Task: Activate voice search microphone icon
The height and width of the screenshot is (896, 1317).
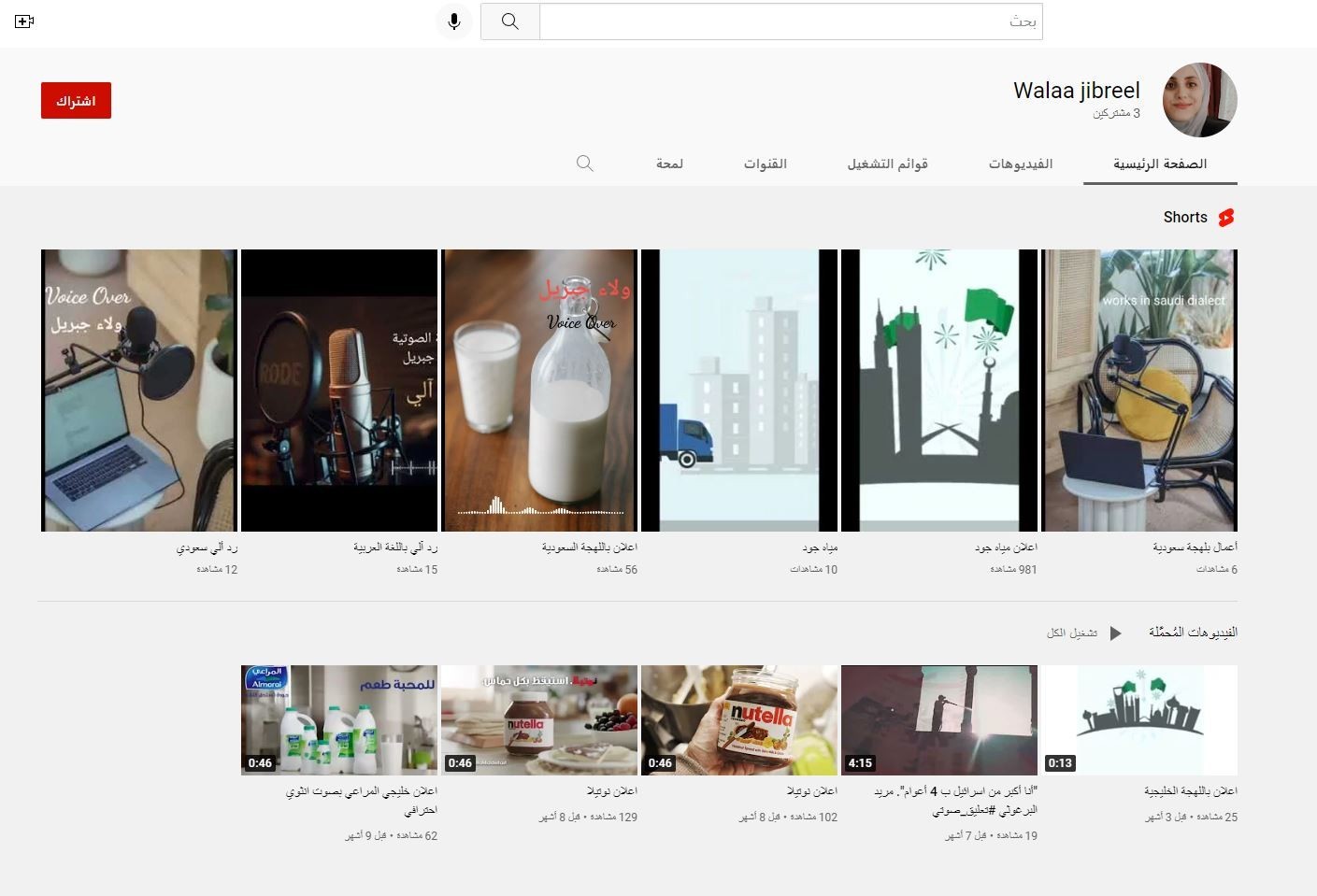Action: click(453, 21)
